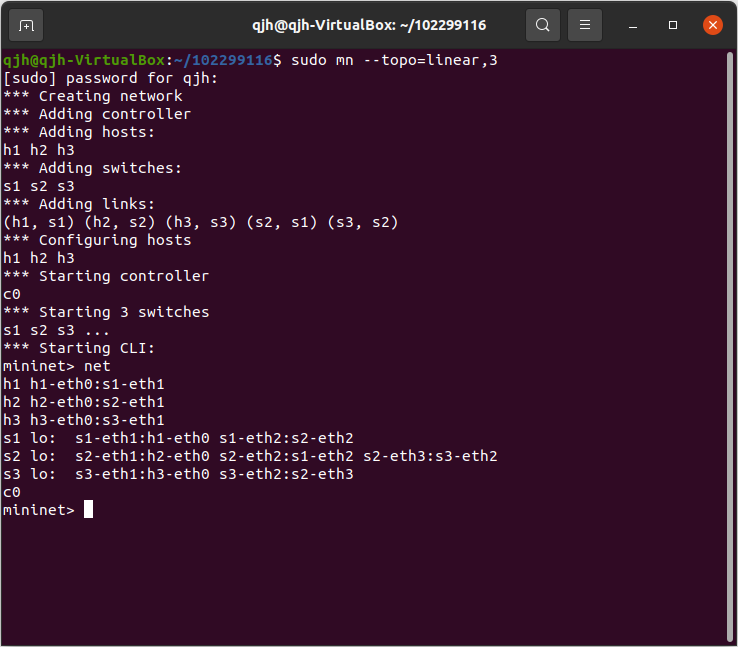Click the '*** Adding controller' output line

(97, 114)
